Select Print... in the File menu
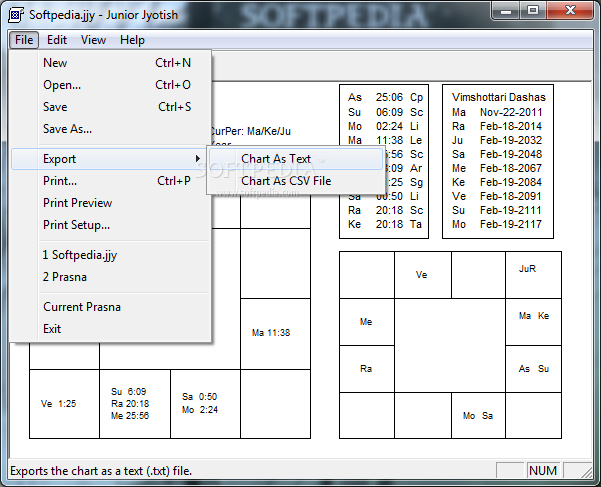The width and height of the screenshot is (601, 487). pyautogui.click(x=110, y=180)
